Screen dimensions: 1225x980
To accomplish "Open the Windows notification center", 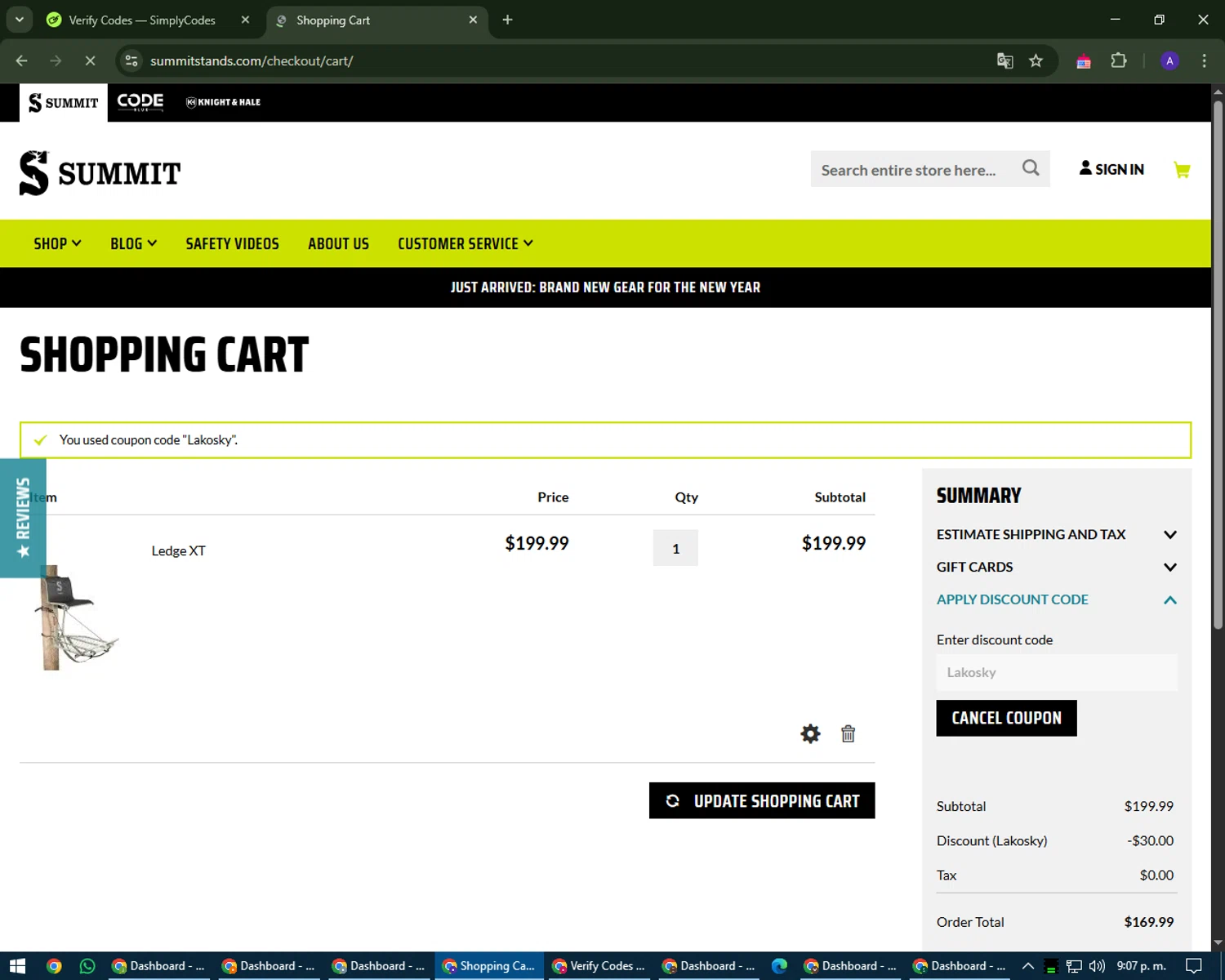I will click(1194, 966).
